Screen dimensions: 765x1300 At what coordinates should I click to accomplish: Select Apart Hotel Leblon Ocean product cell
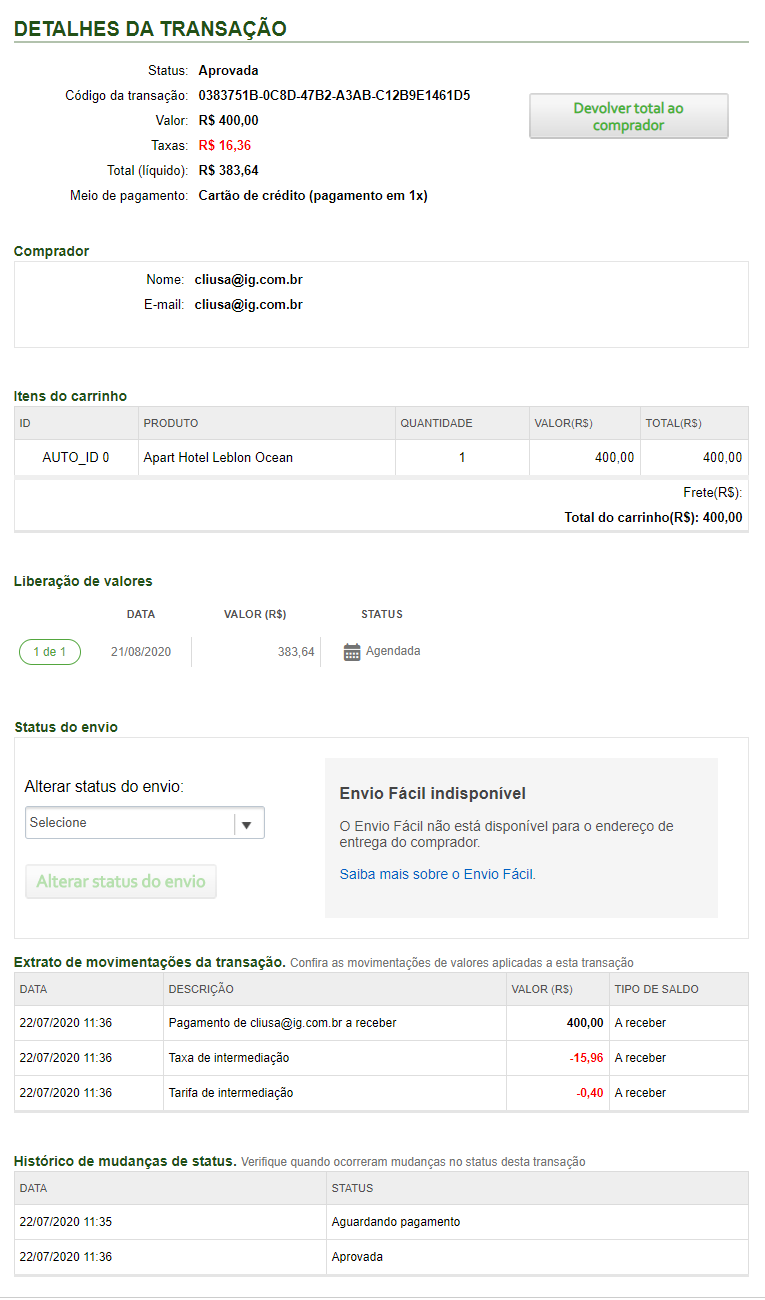point(218,457)
